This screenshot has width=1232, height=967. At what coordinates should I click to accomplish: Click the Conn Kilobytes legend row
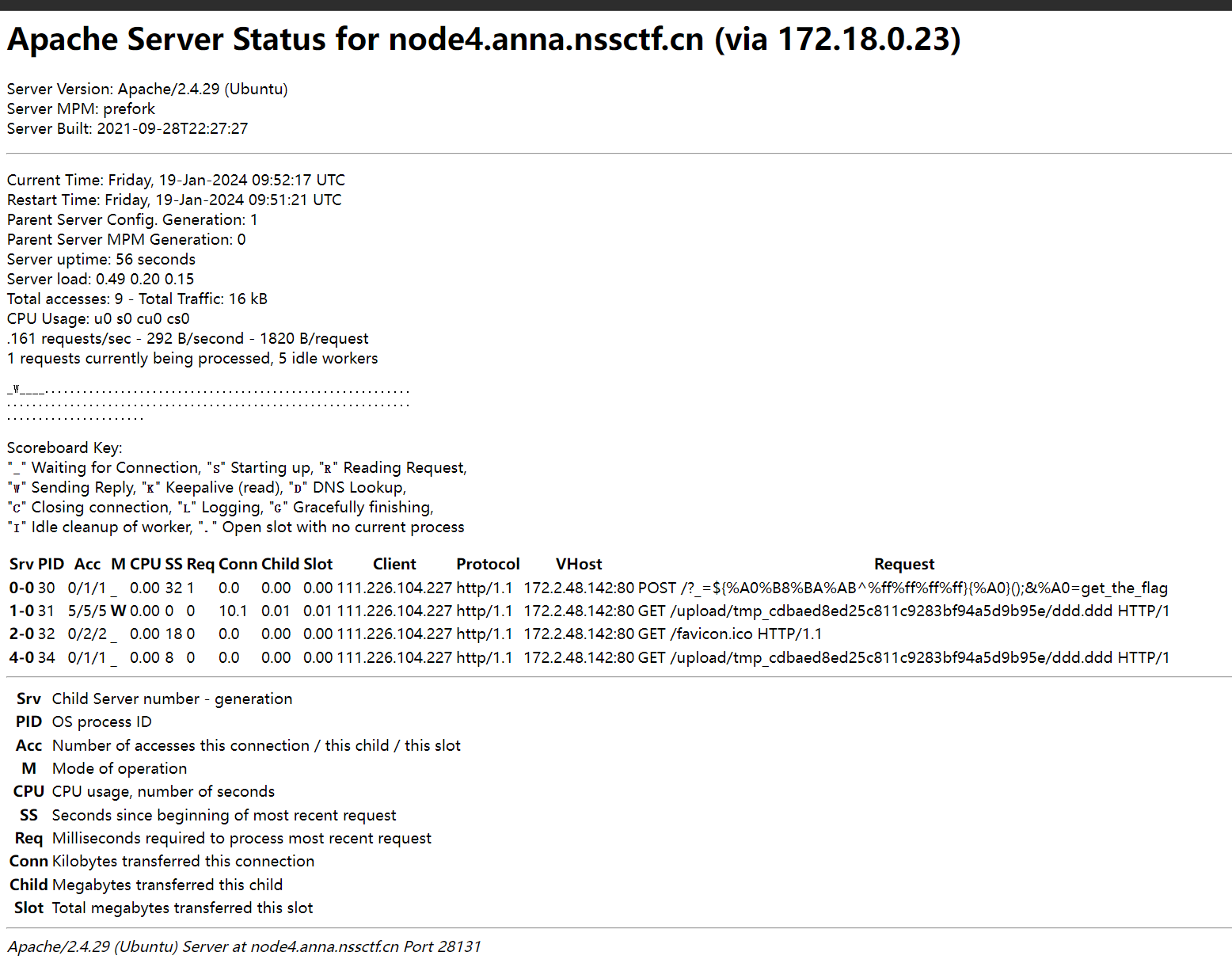coord(162,861)
